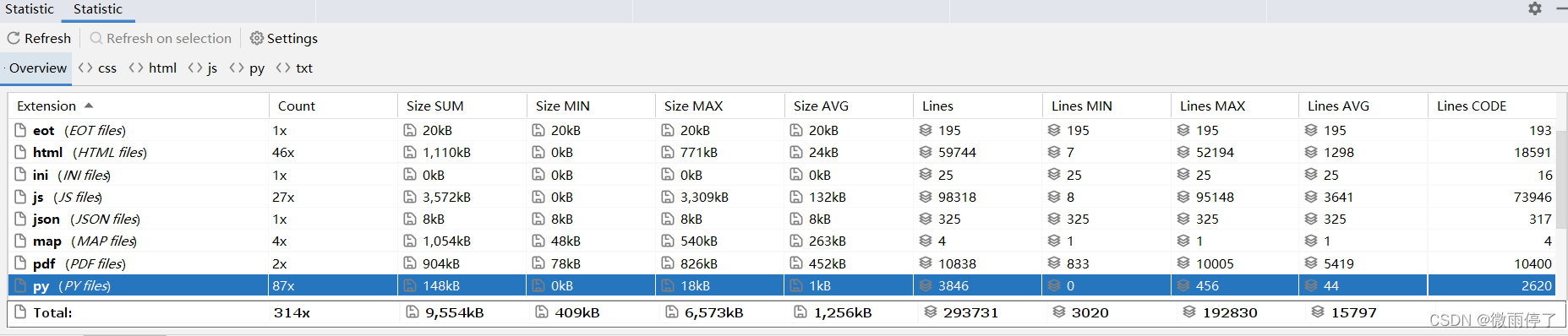The height and width of the screenshot is (336, 1568).
Task: Click the file icon of the js row
Action: click(21, 197)
